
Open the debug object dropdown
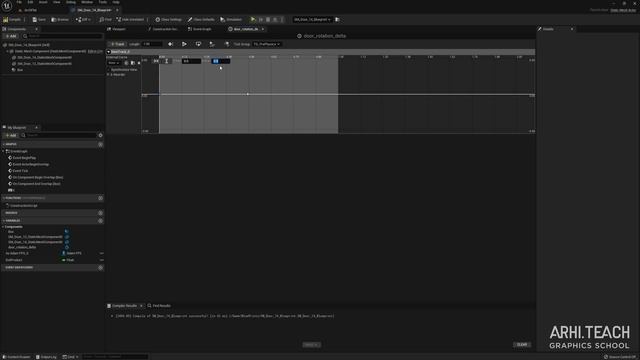click(x=312, y=19)
